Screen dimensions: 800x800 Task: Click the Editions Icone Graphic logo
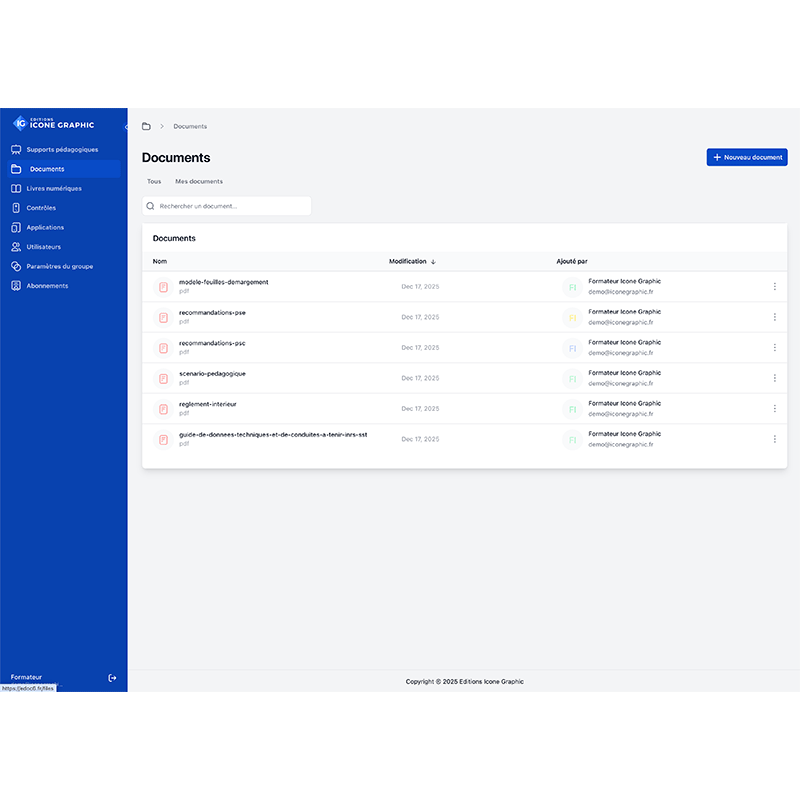[x=54, y=123]
